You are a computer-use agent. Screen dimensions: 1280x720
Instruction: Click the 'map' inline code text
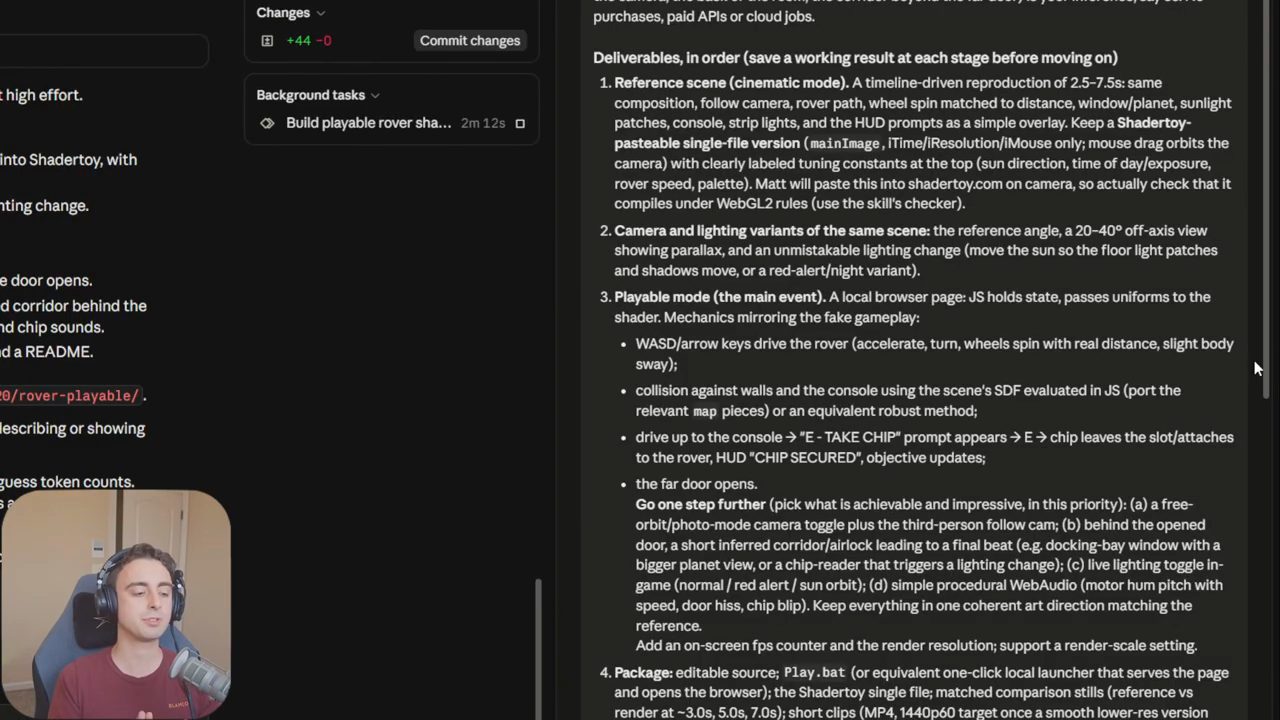(x=705, y=411)
